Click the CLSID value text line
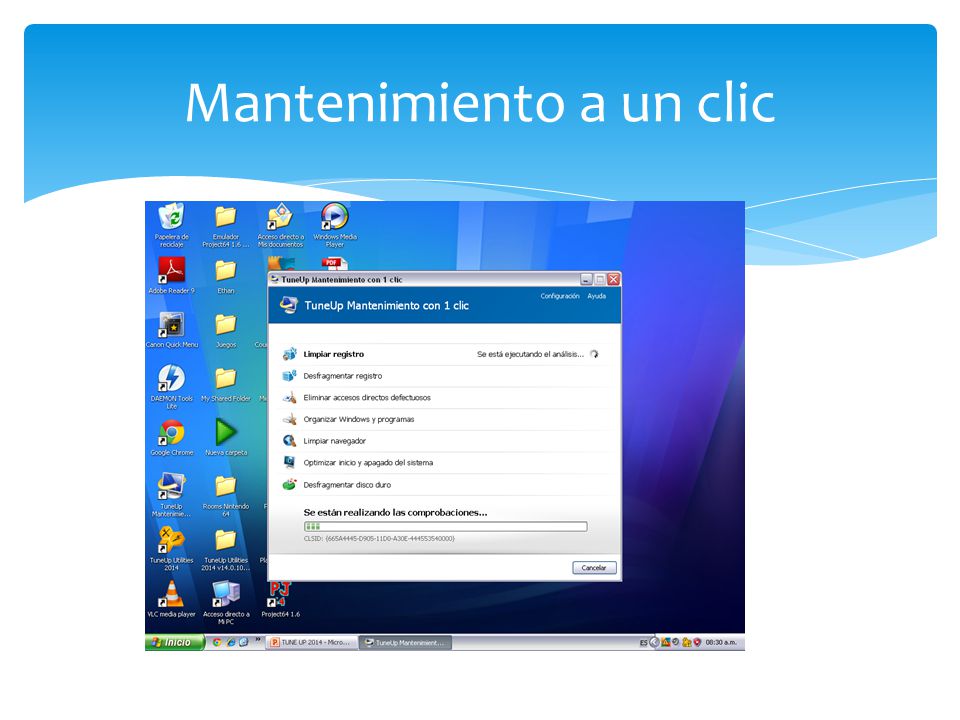The image size is (960, 720). [379, 539]
